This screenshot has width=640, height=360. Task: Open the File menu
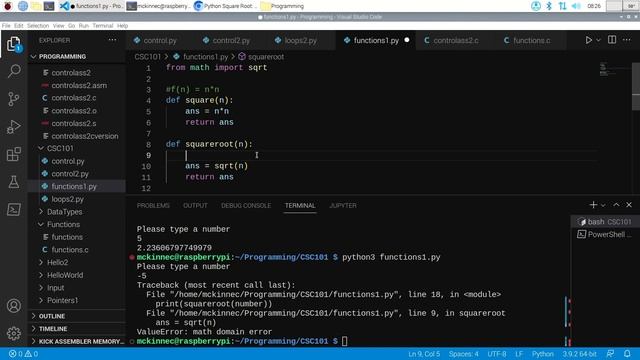coord(6,25)
